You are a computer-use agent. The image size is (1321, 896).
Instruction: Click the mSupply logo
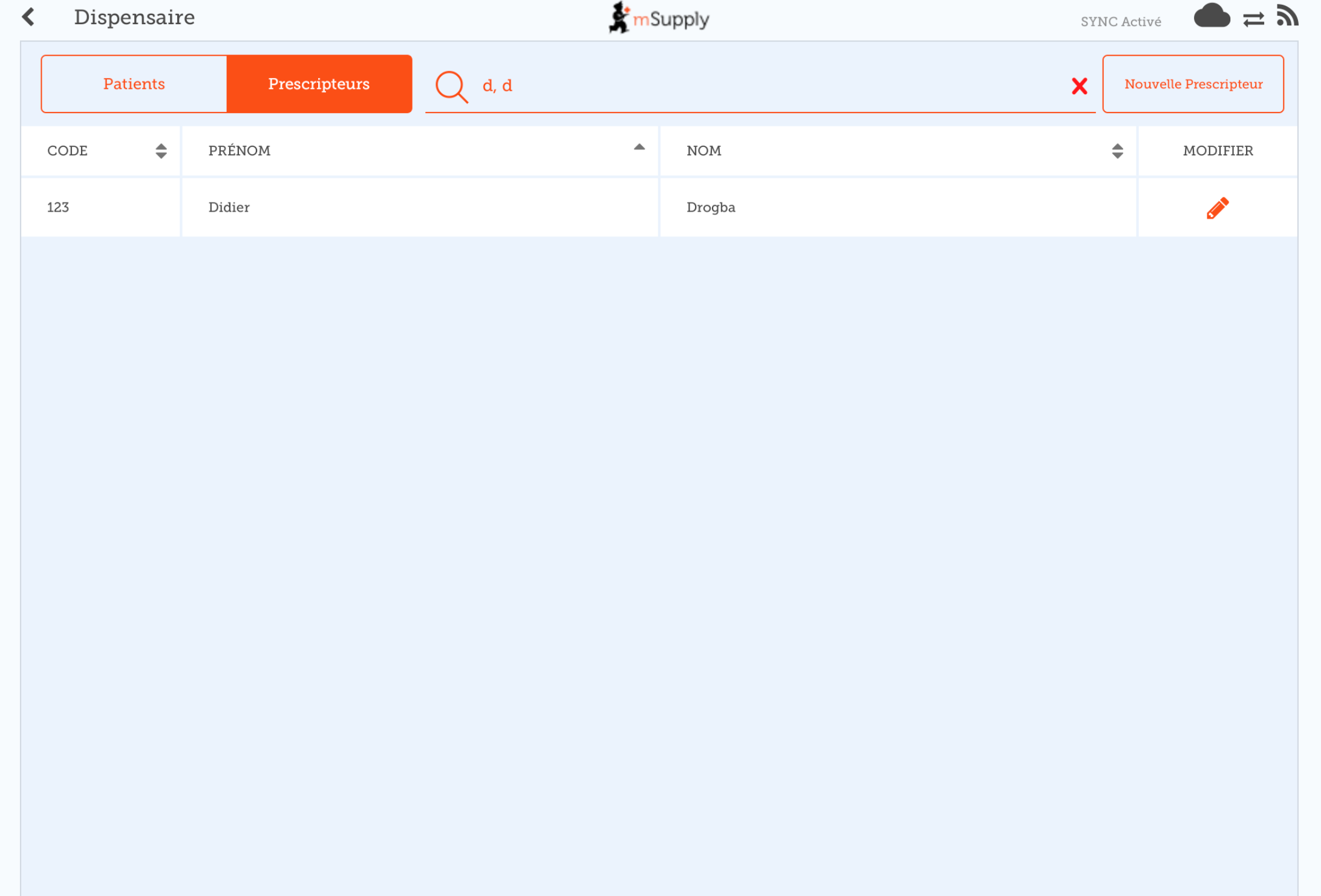[x=659, y=18]
